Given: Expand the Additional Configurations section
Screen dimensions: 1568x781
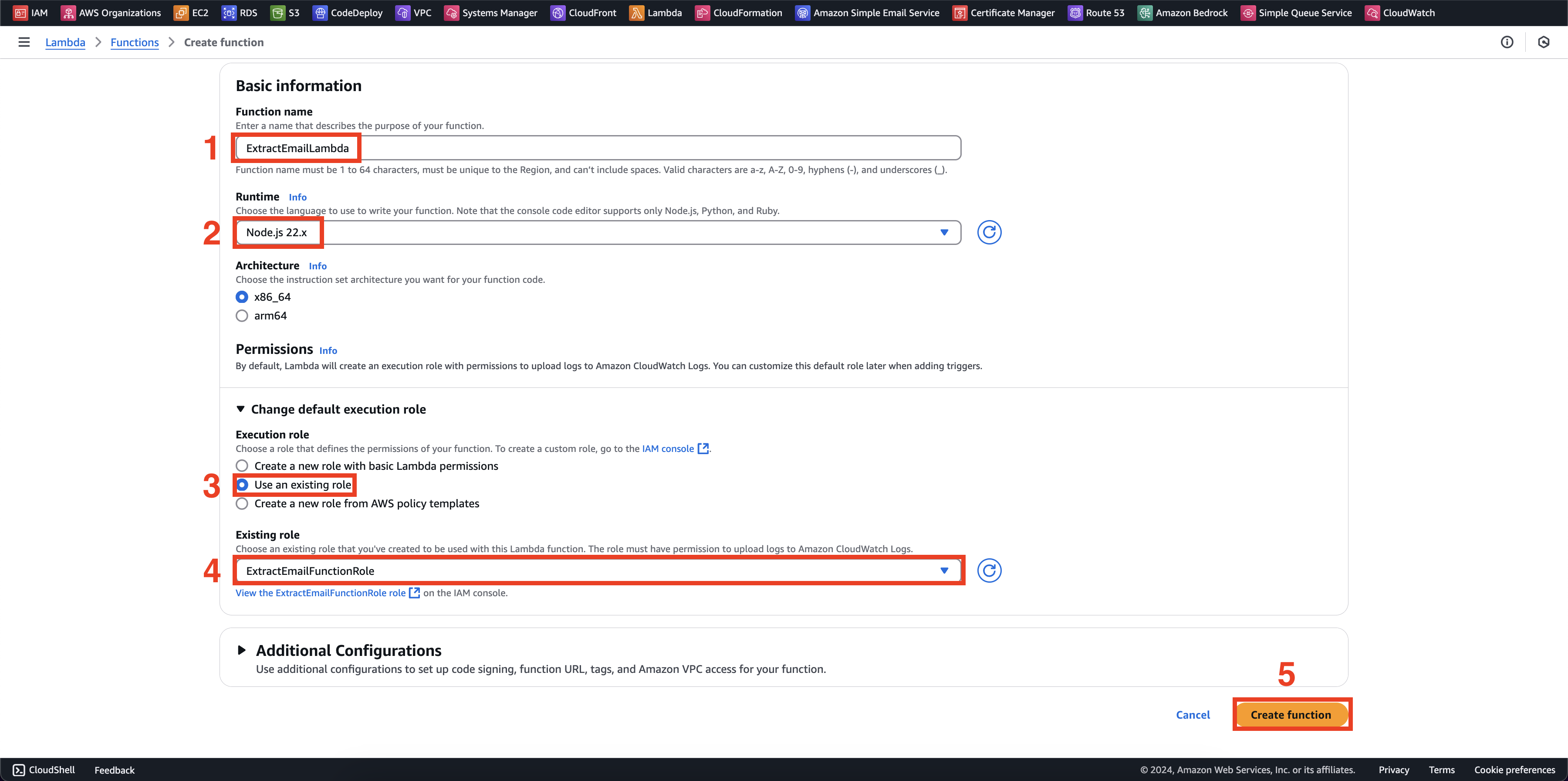Looking at the screenshot, I should click(242, 650).
